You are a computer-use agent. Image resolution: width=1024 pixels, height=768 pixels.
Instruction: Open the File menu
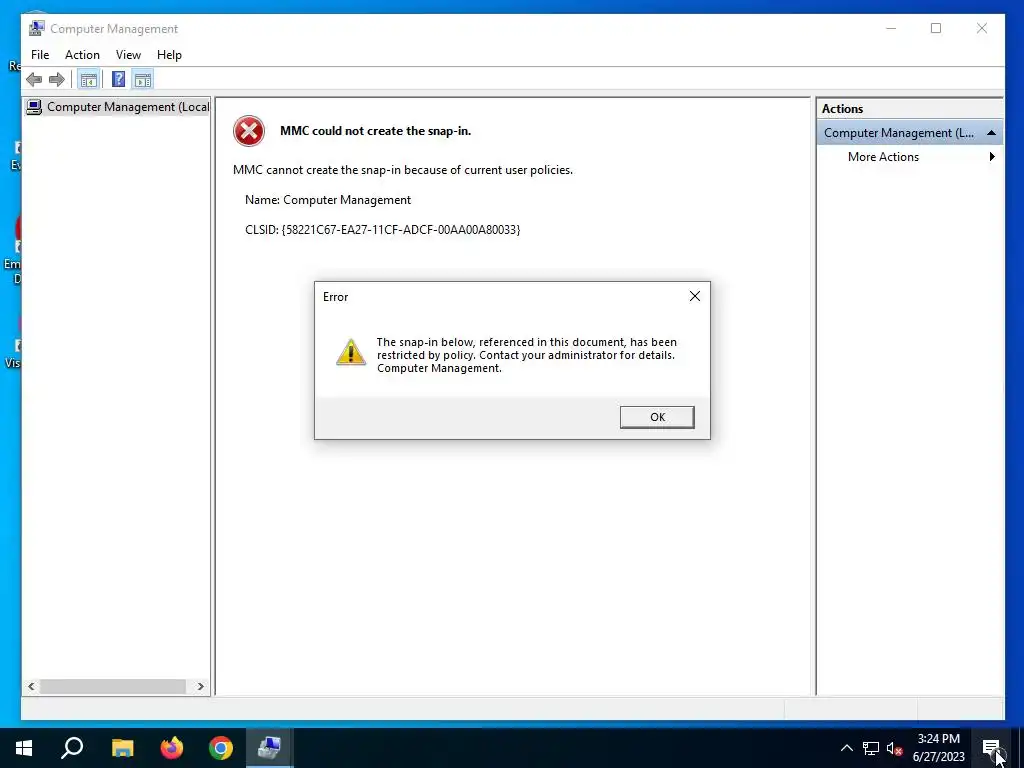40,55
